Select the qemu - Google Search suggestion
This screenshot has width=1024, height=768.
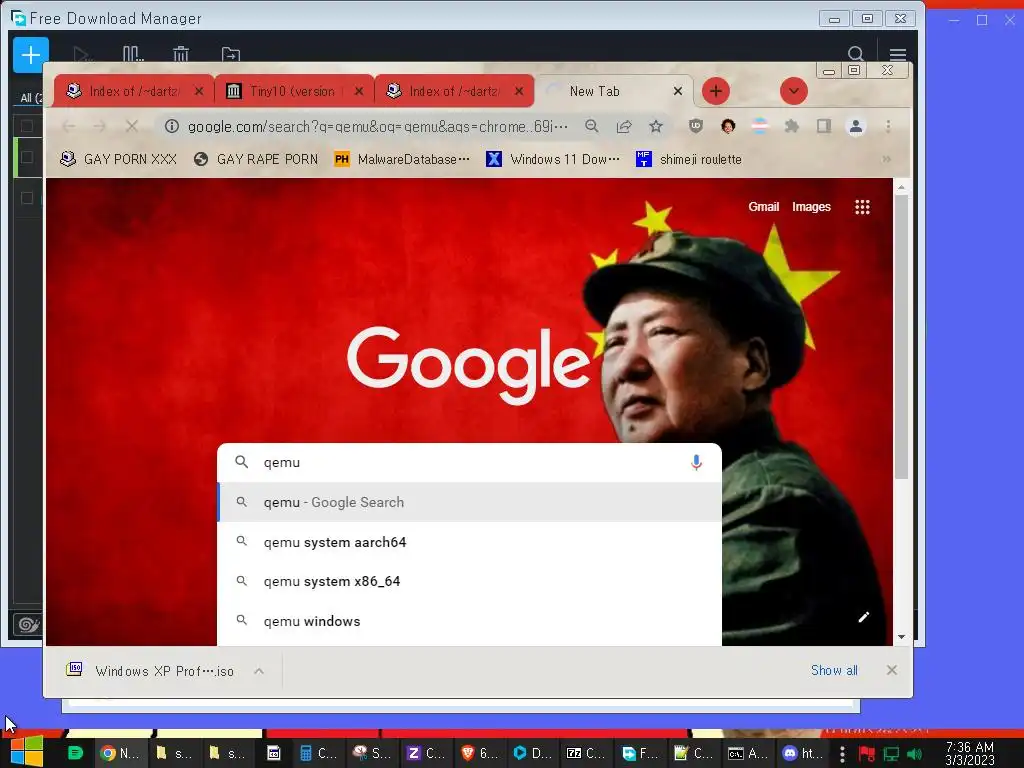[469, 502]
